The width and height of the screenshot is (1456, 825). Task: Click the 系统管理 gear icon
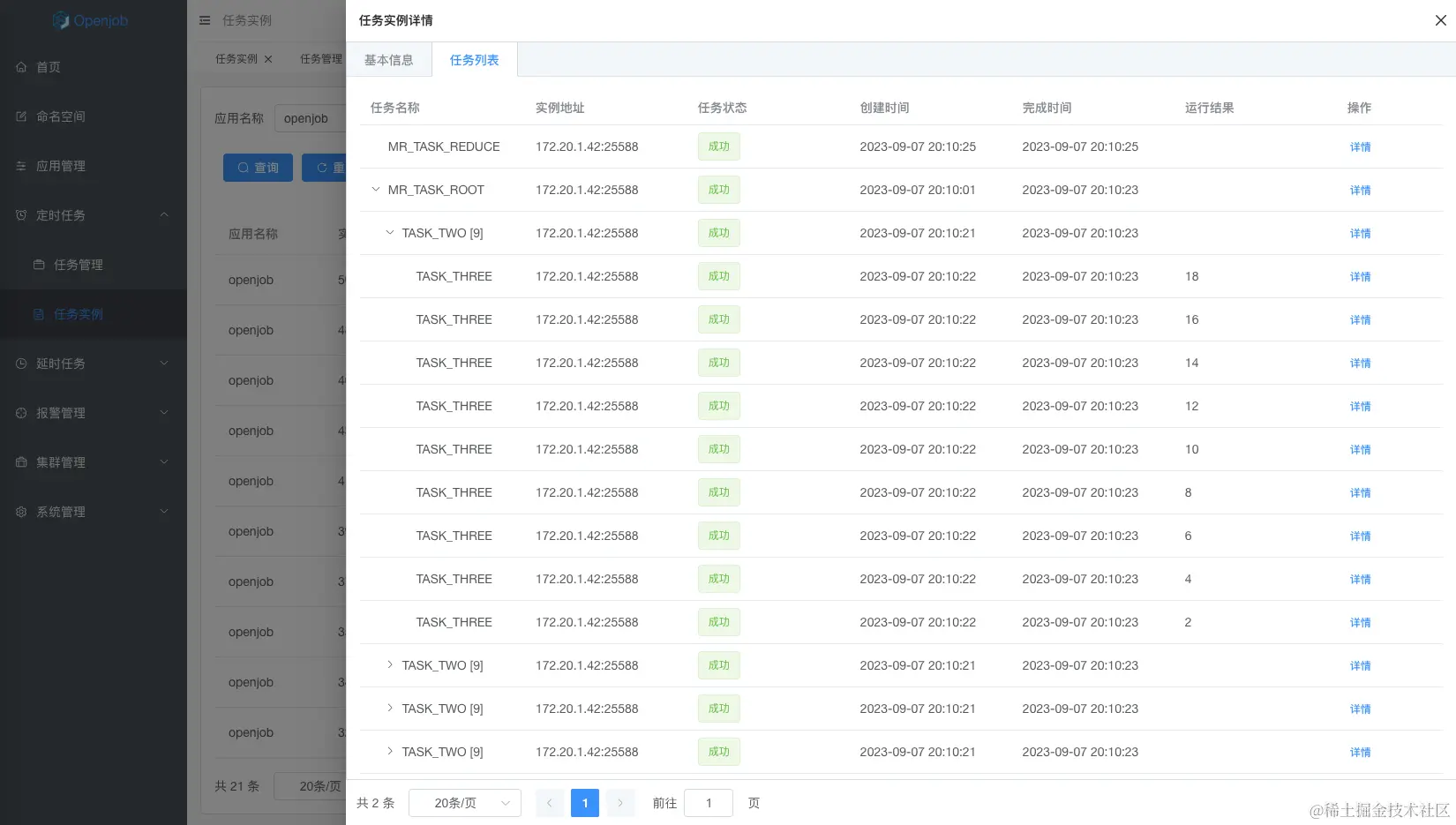pyautogui.click(x=21, y=512)
